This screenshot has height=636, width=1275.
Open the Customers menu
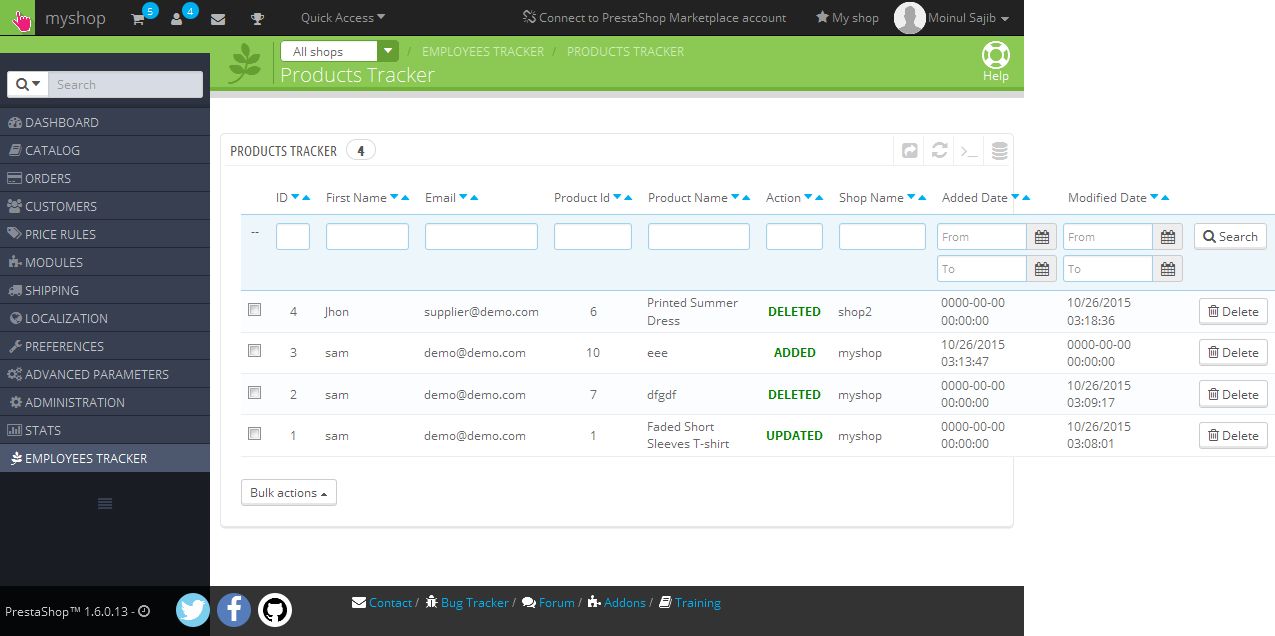[x=105, y=206]
